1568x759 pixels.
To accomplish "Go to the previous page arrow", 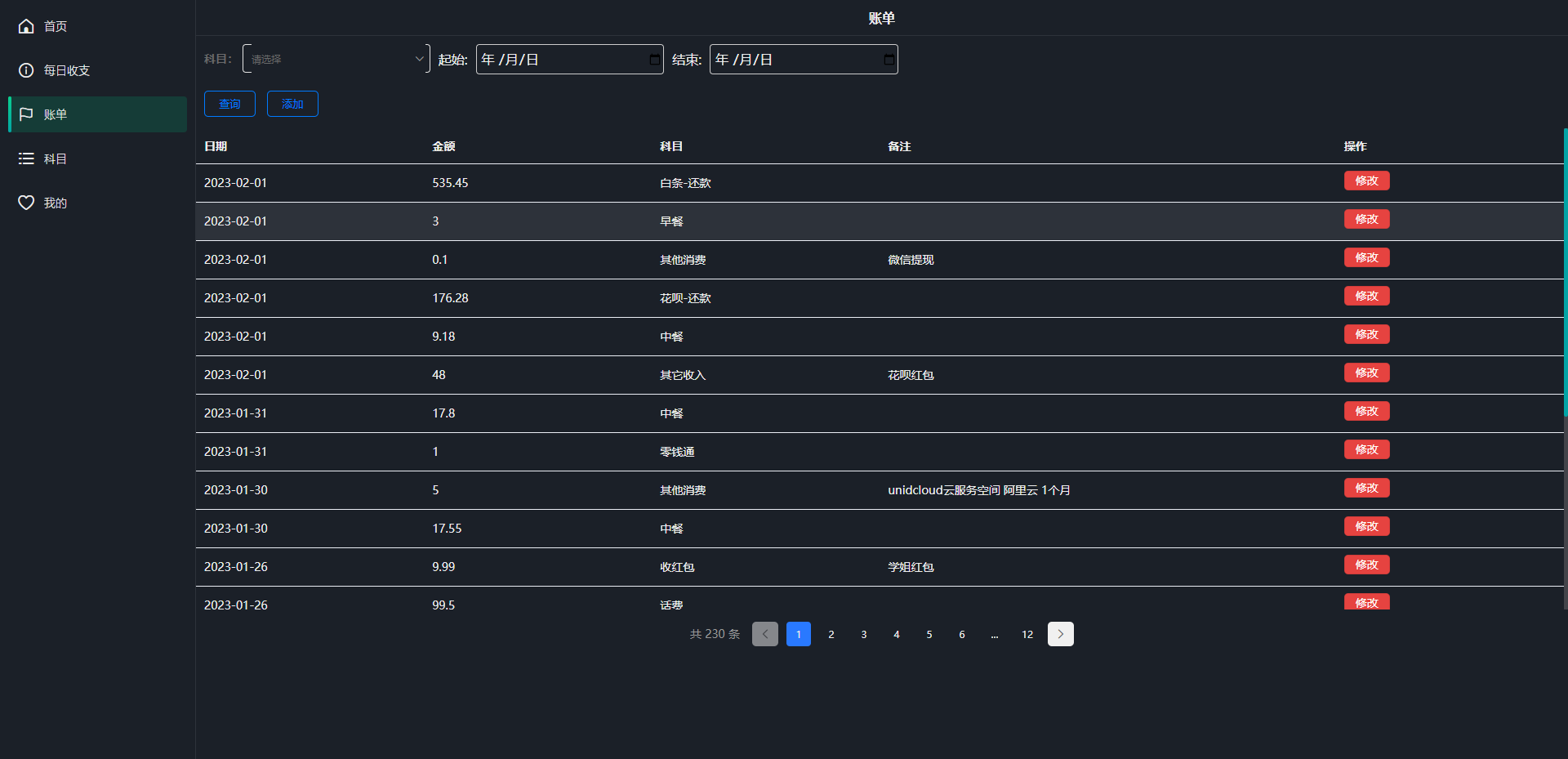I will tap(765, 634).
